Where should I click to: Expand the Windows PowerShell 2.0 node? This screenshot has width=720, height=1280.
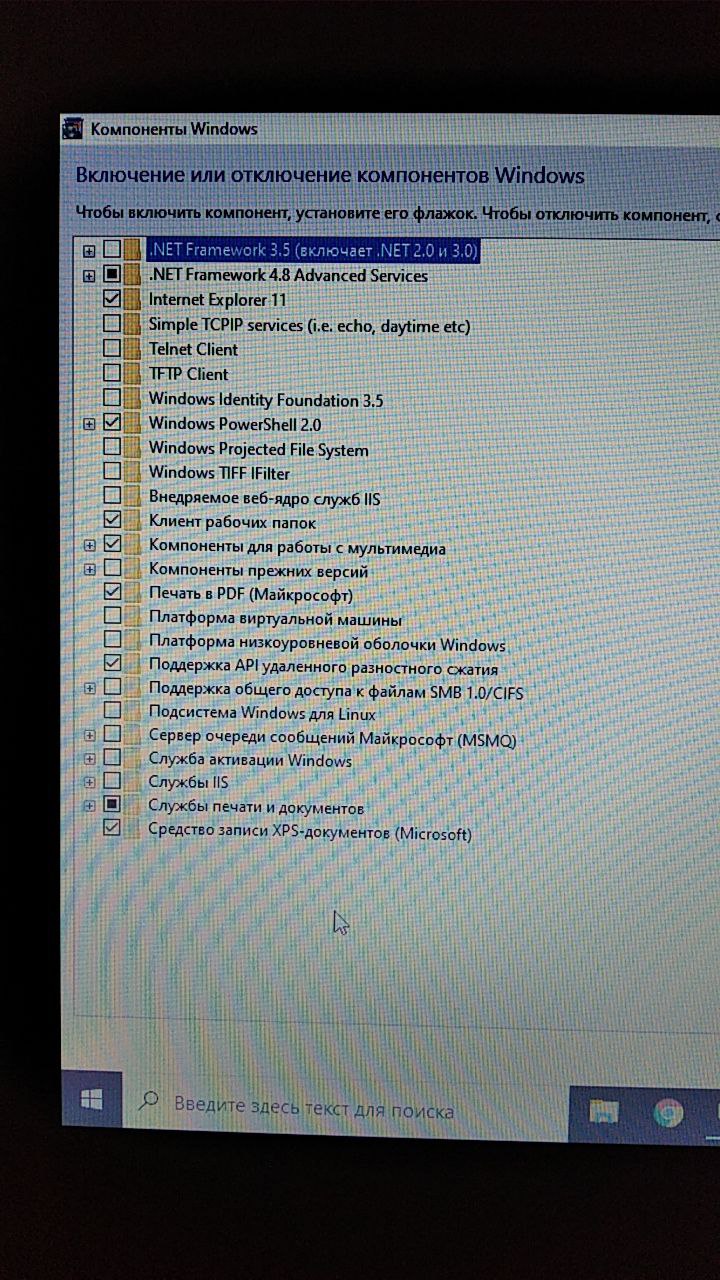coord(89,424)
